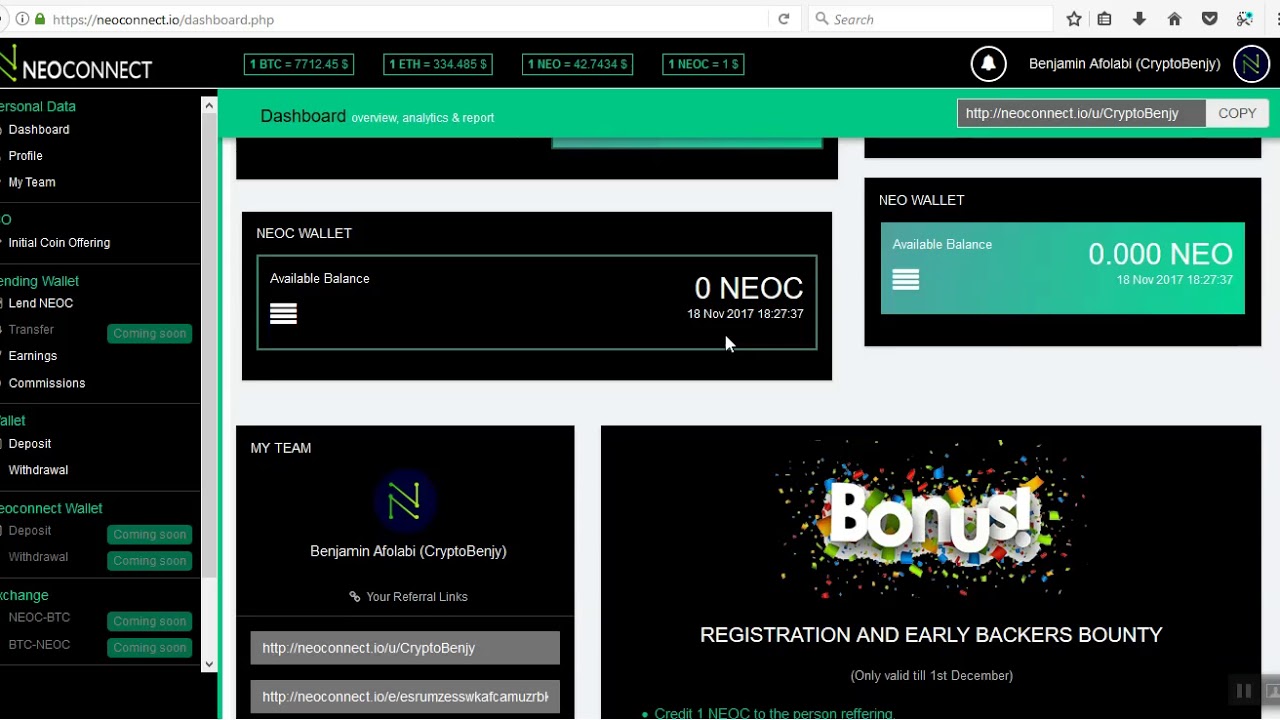Copy the referral link with COPY
The width and height of the screenshot is (1280, 720).
coord(1237,113)
